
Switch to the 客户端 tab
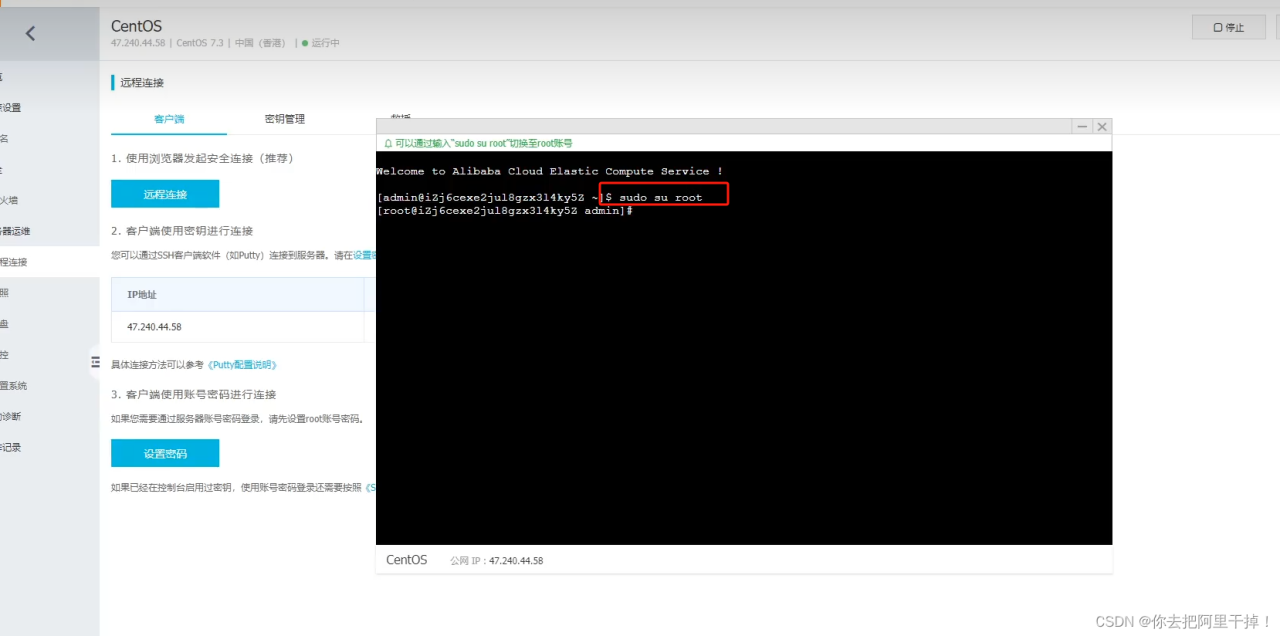(x=169, y=119)
